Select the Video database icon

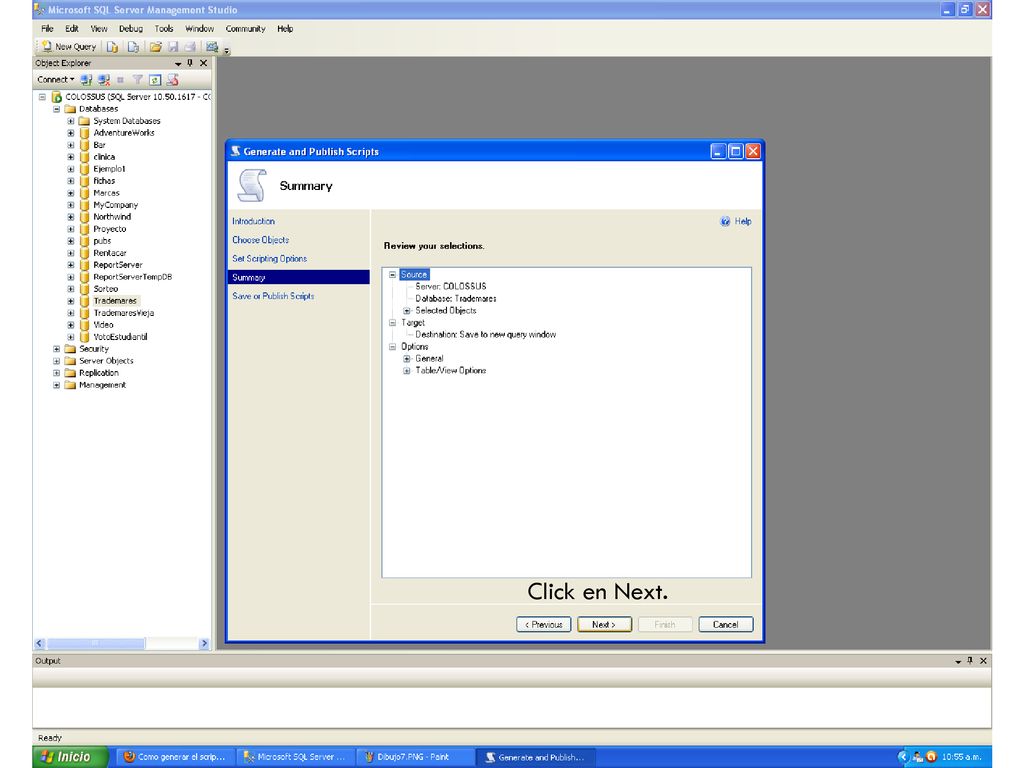tap(84, 325)
